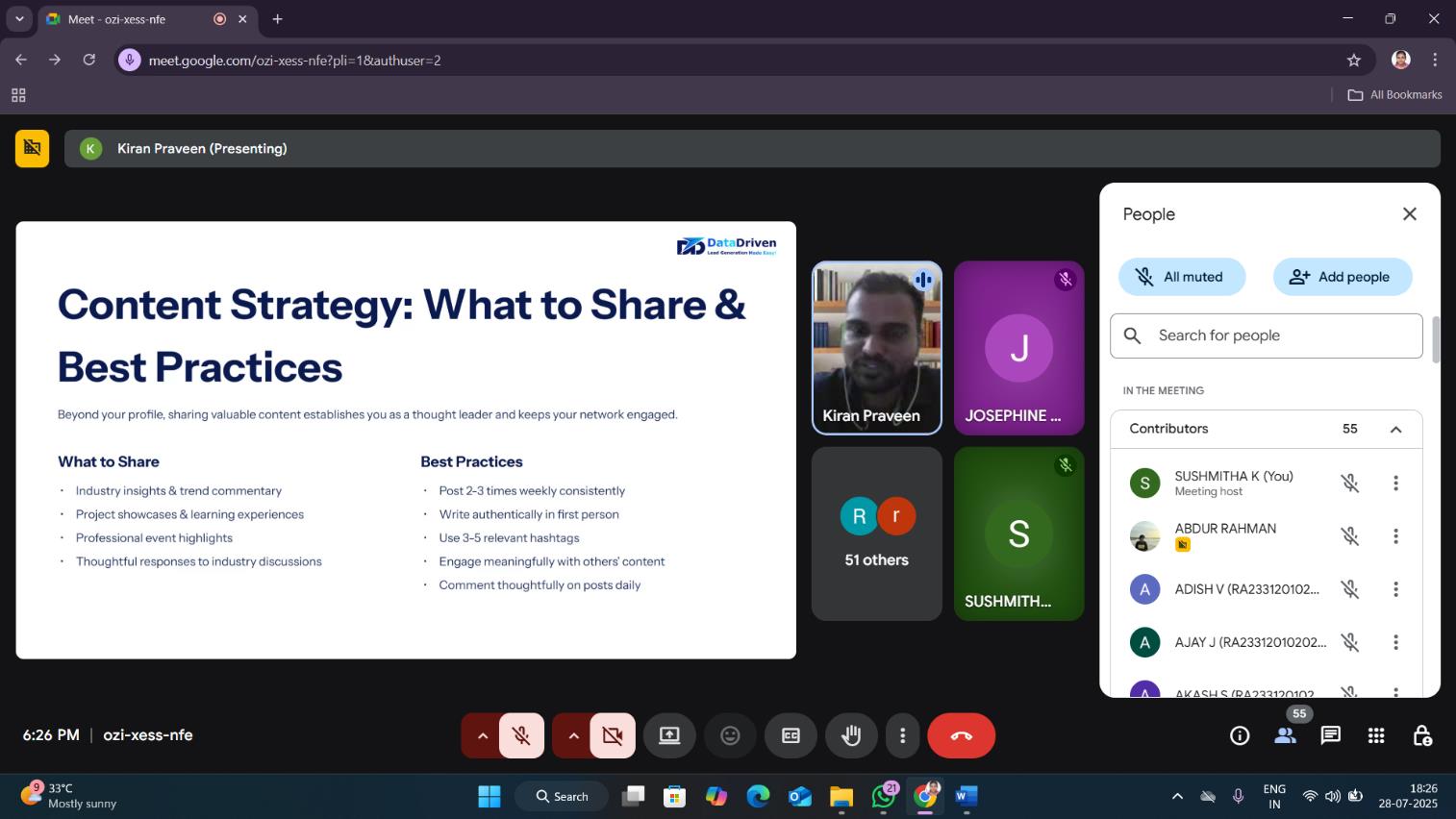The width and height of the screenshot is (1456, 819).
Task: Toggle the microphone mute button
Action: tap(521, 735)
